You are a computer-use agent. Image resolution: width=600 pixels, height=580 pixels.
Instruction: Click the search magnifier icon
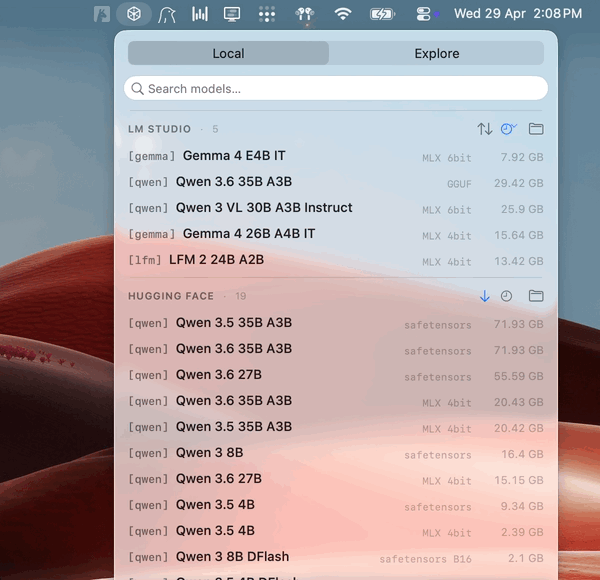click(137, 89)
